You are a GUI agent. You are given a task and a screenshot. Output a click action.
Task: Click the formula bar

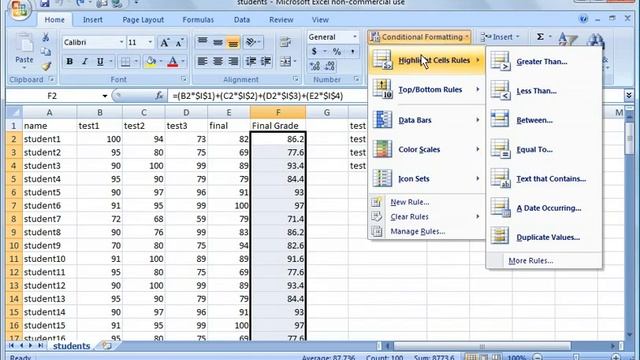click(395, 96)
